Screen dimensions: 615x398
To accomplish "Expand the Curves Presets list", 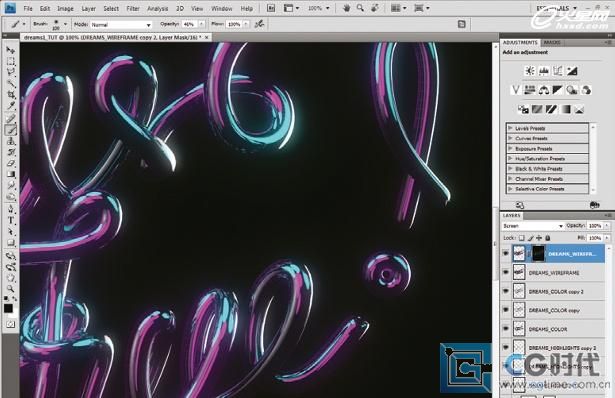I will 510,138.
